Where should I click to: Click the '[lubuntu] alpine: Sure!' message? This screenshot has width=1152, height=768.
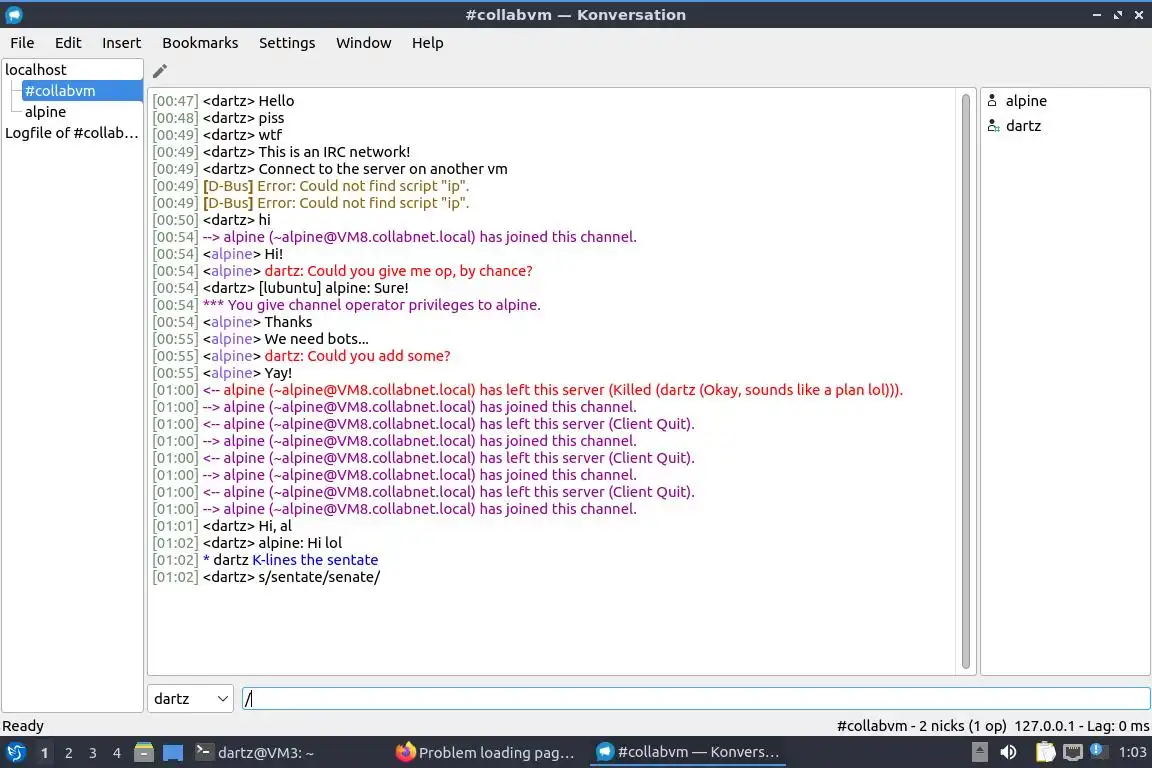coord(334,287)
